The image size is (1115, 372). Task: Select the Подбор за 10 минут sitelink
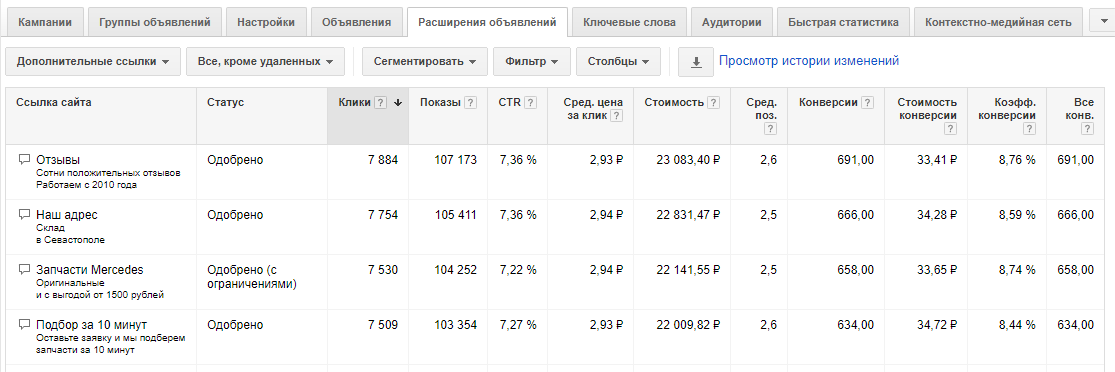click(91, 325)
